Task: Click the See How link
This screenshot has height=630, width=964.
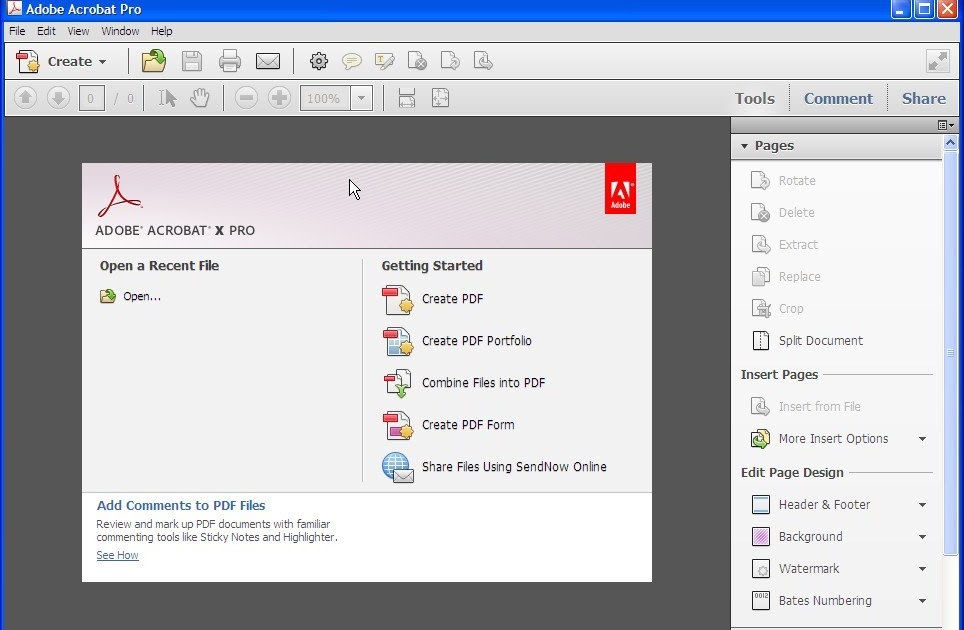Action: tap(117, 555)
